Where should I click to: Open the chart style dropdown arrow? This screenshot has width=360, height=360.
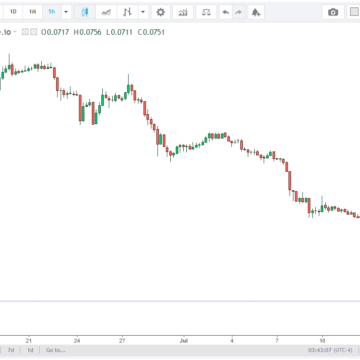pos(143,12)
